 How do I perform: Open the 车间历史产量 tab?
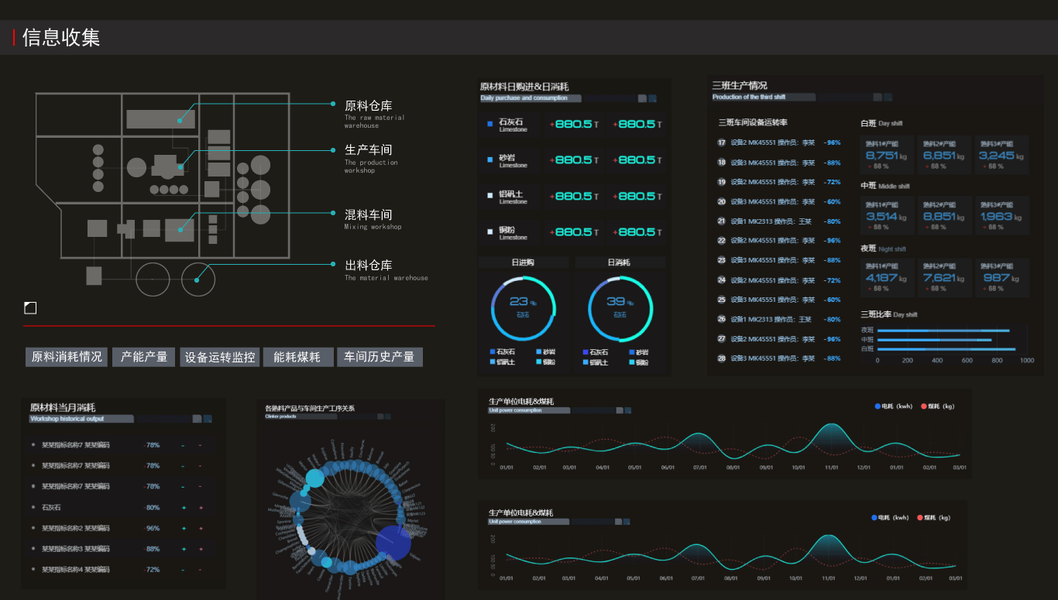pyautogui.click(x=379, y=357)
